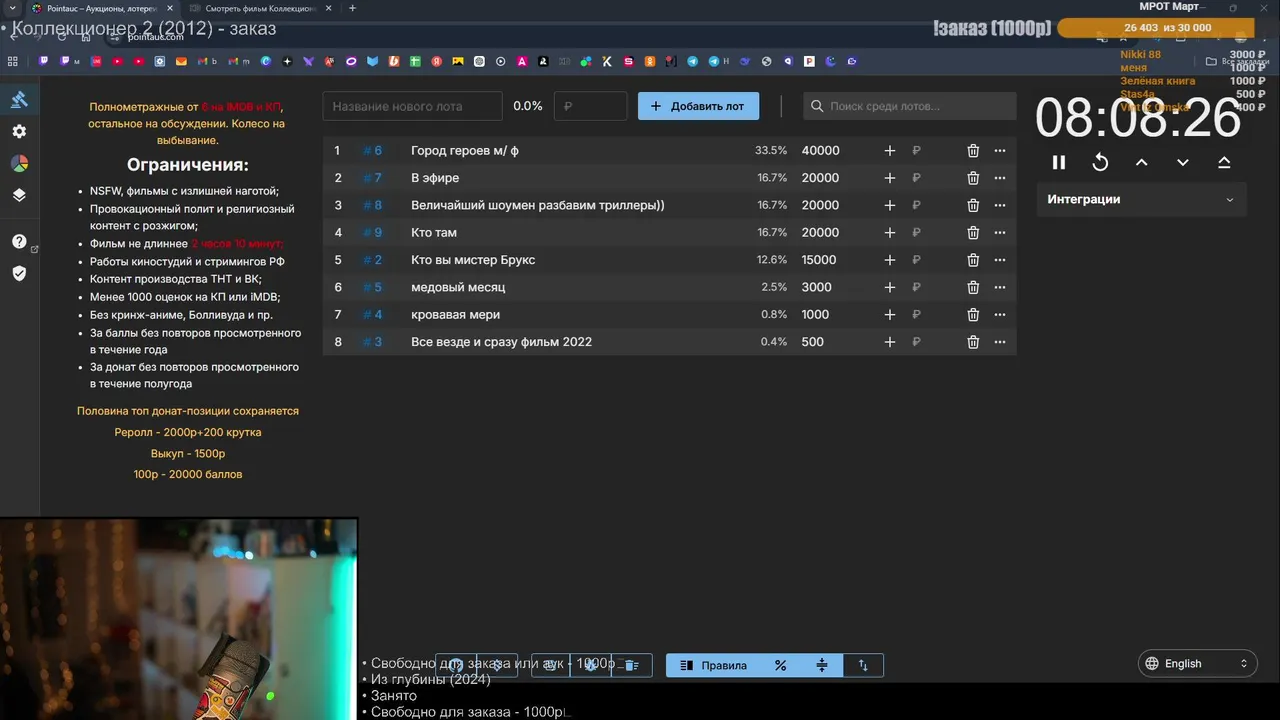Click the sort arrows button in bottom toolbar
Image resolution: width=1280 pixels, height=720 pixels.
[x=863, y=665]
